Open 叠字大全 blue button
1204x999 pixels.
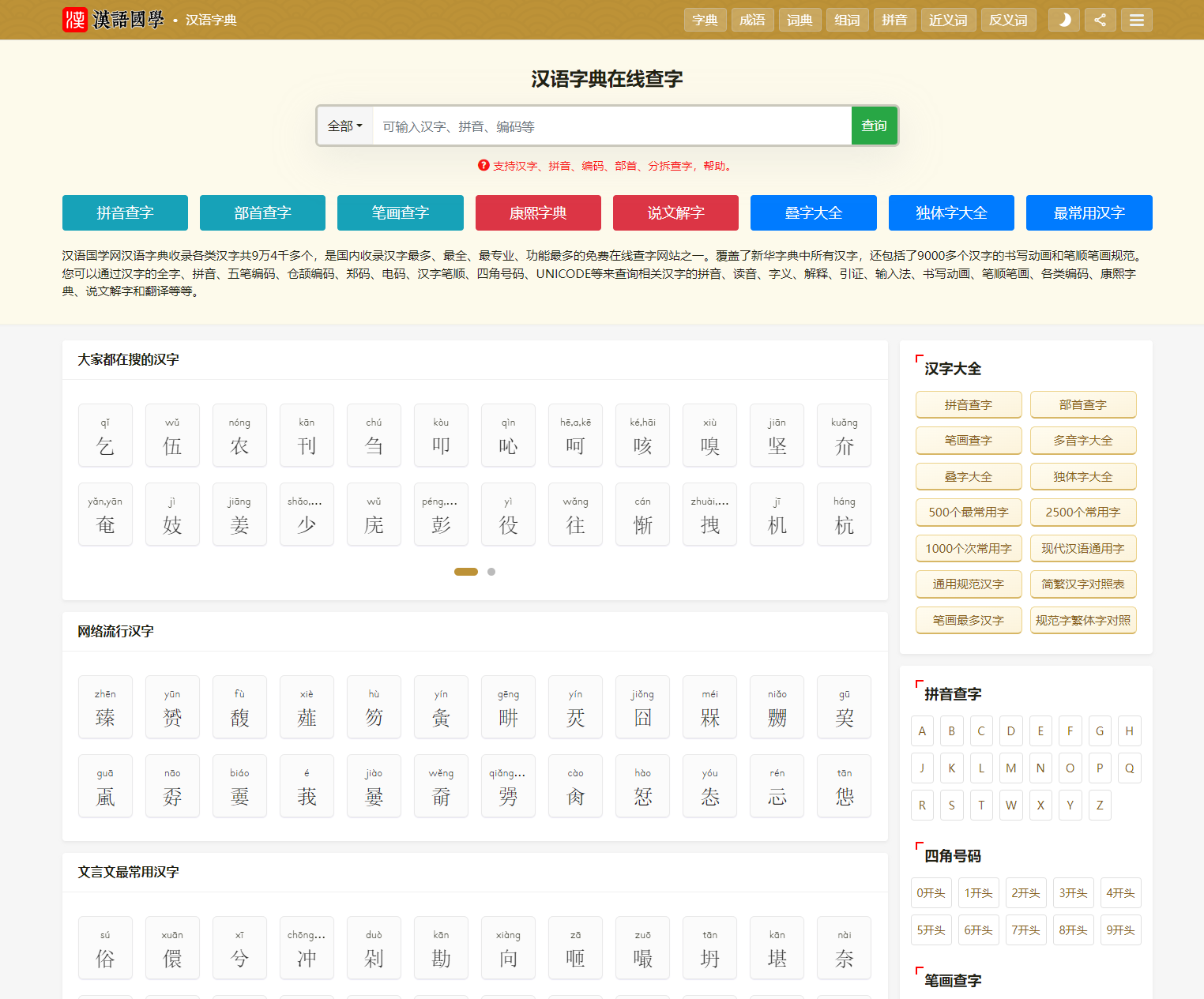[813, 212]
